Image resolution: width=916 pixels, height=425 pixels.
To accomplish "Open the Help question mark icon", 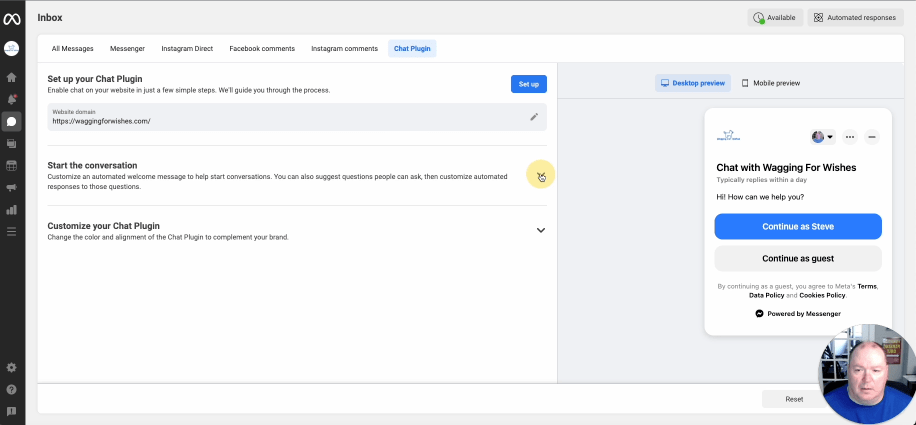I will 12,389.
